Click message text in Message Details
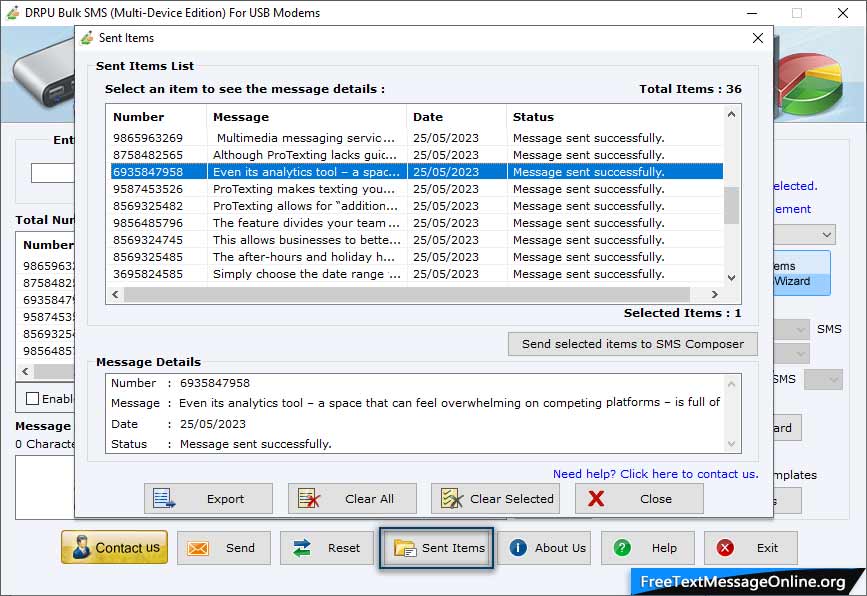867x596 pixels. pyautogui.click(x=449, y=403)
